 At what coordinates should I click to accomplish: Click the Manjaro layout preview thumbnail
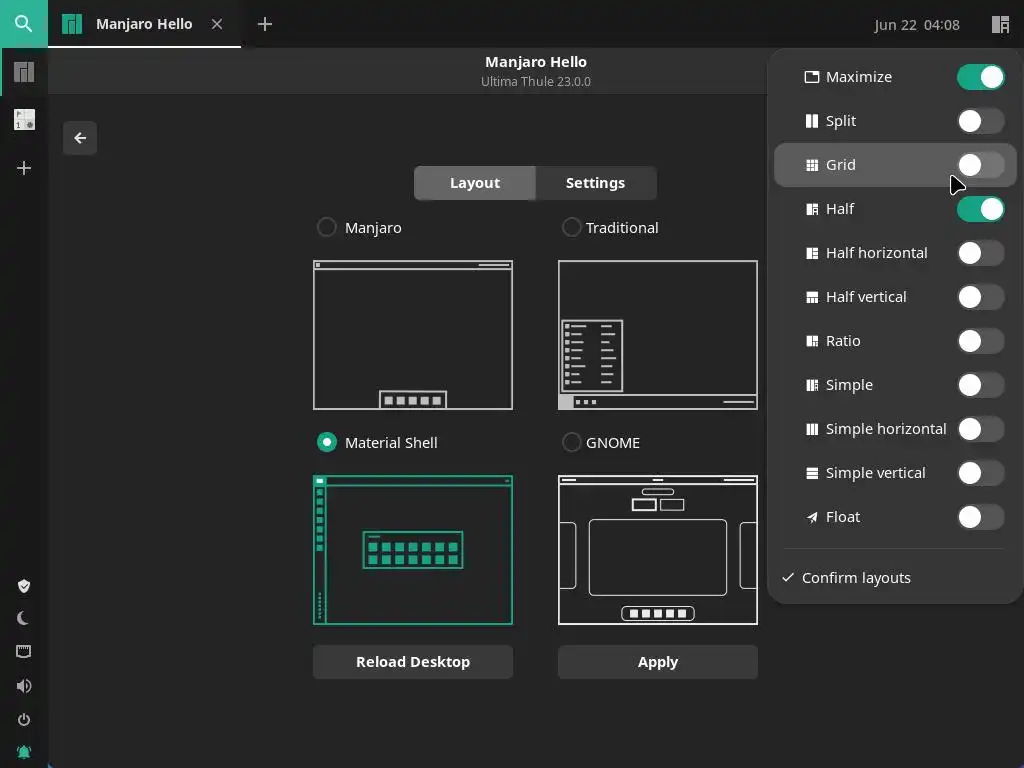click(413, 335)
